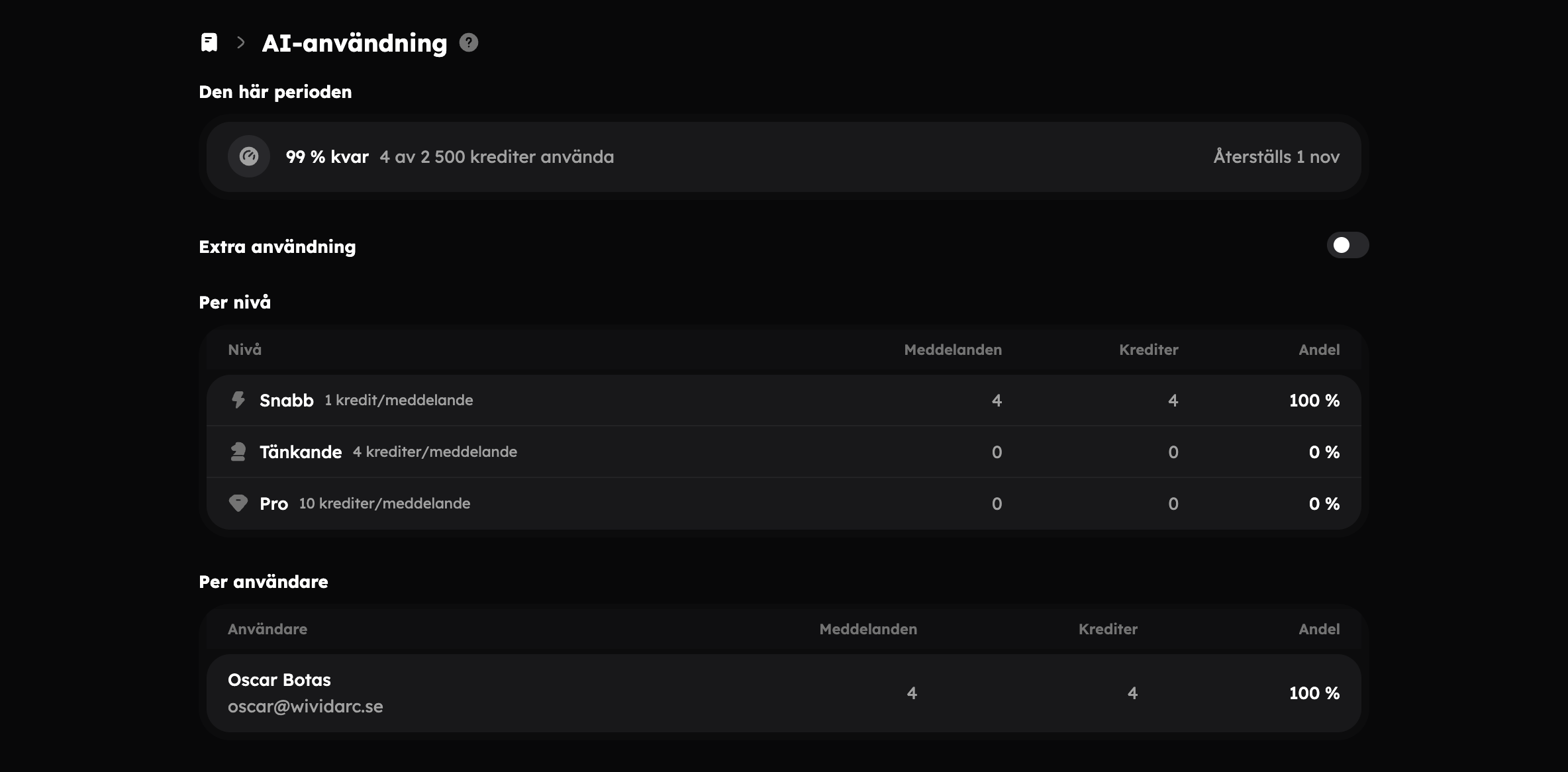Click the "Extra användning" label
Viewport: 1568px width, 772px height.
(x=277, y=247)
